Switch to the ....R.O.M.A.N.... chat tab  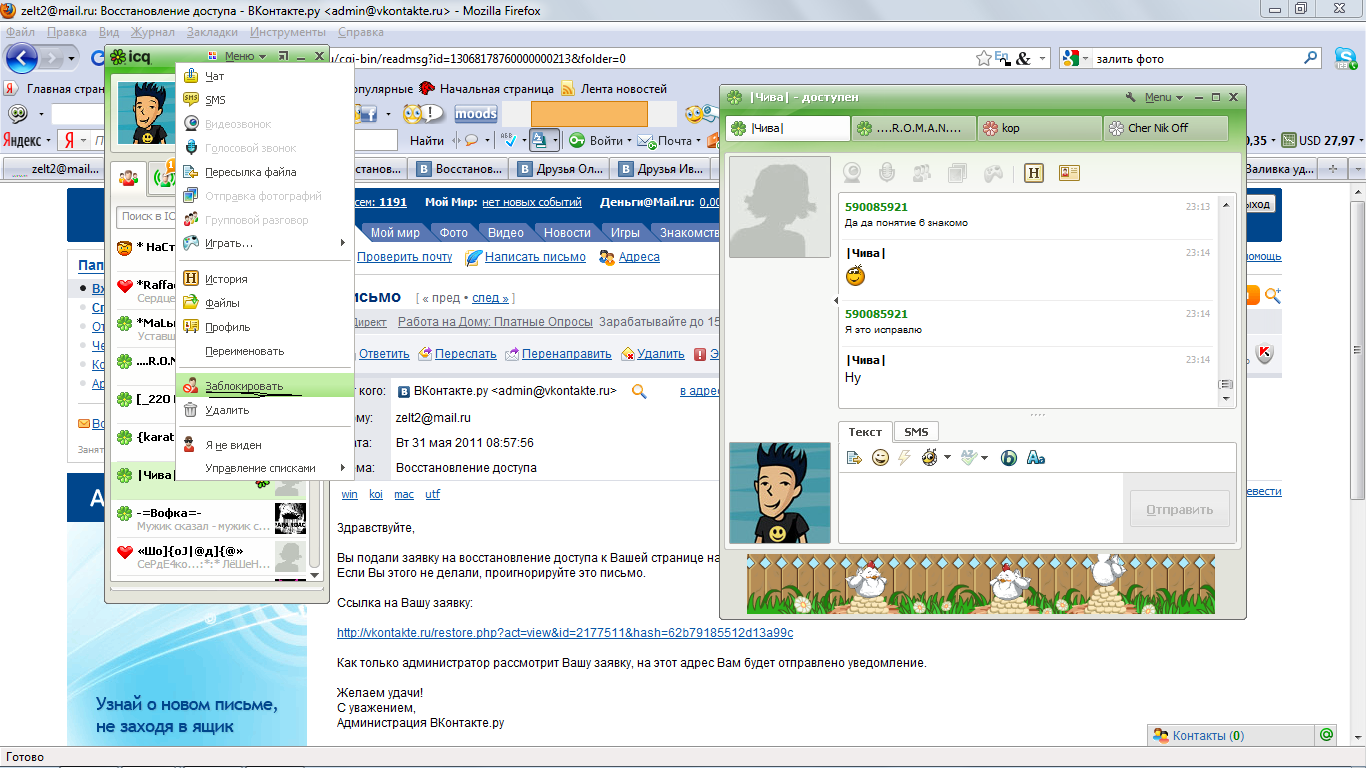[913, 128]
